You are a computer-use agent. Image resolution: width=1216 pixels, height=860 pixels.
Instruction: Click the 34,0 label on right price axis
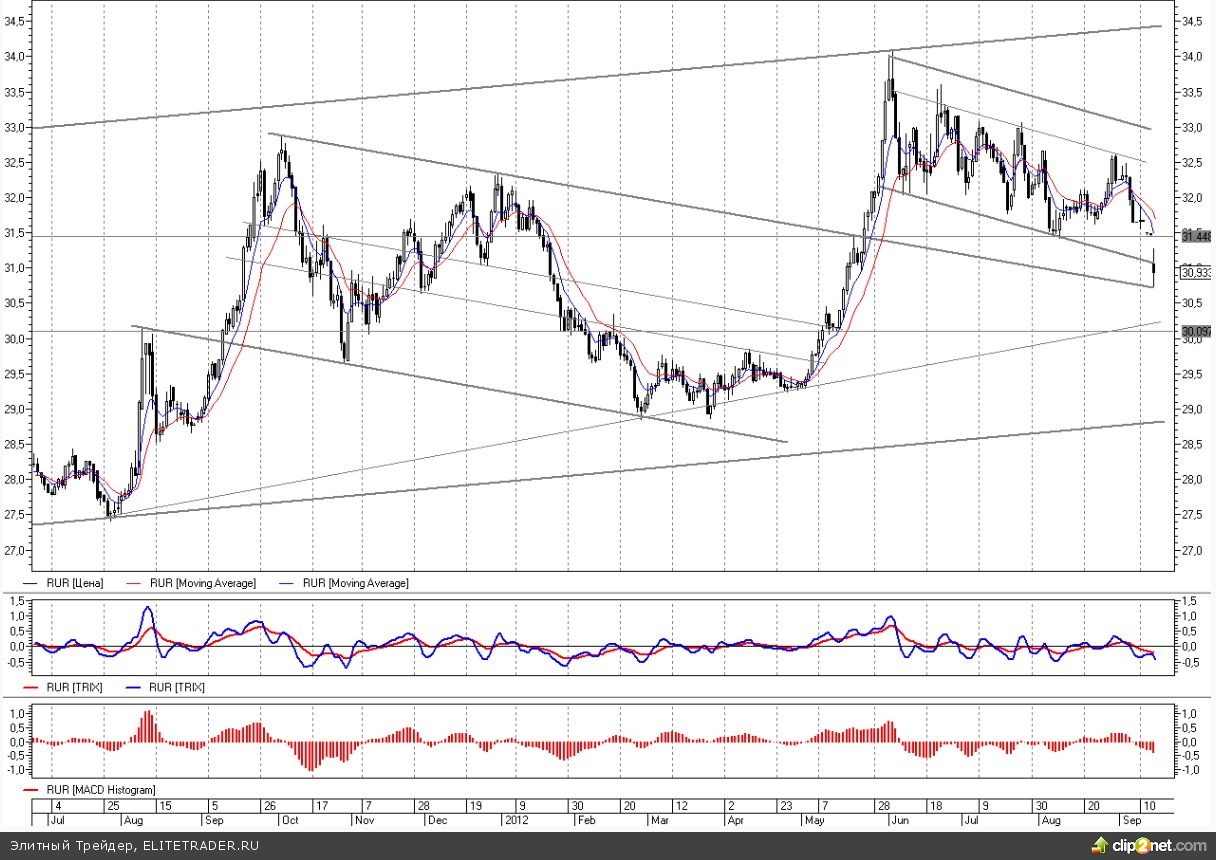(1191, 57)
